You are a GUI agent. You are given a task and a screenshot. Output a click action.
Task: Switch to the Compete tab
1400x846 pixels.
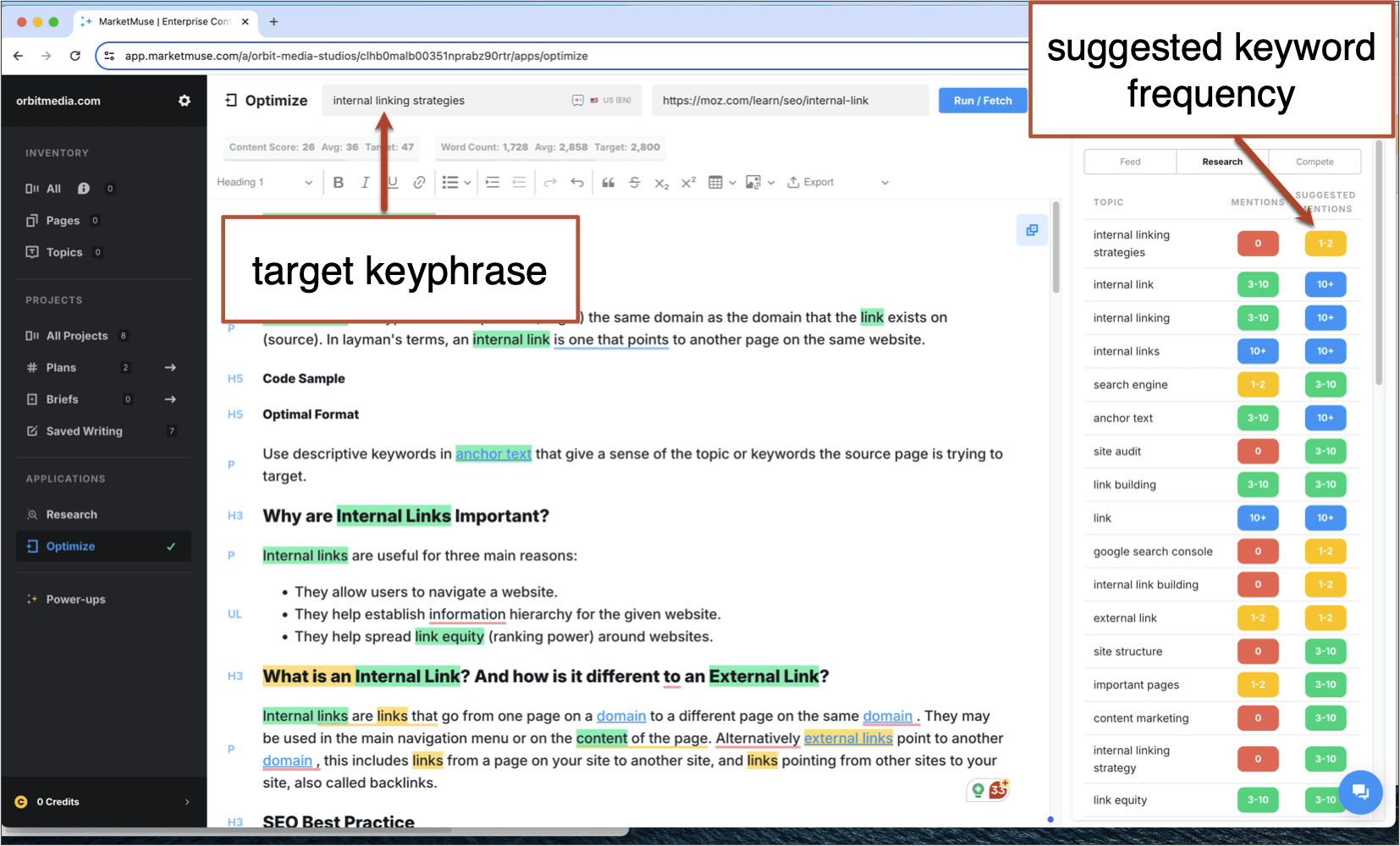(1315, 162)
